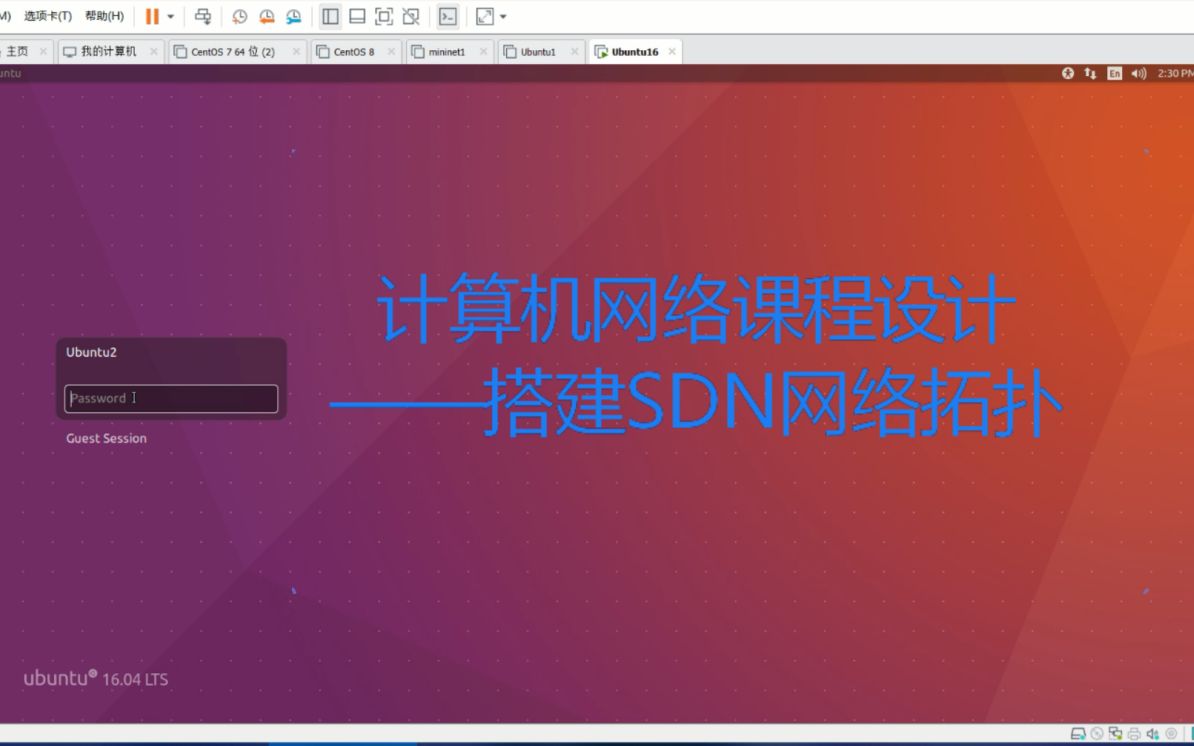Click the Ubuntu sound indicator in the panel
Viewport: 1194px width, 746px height.
tap(1139, 73)
